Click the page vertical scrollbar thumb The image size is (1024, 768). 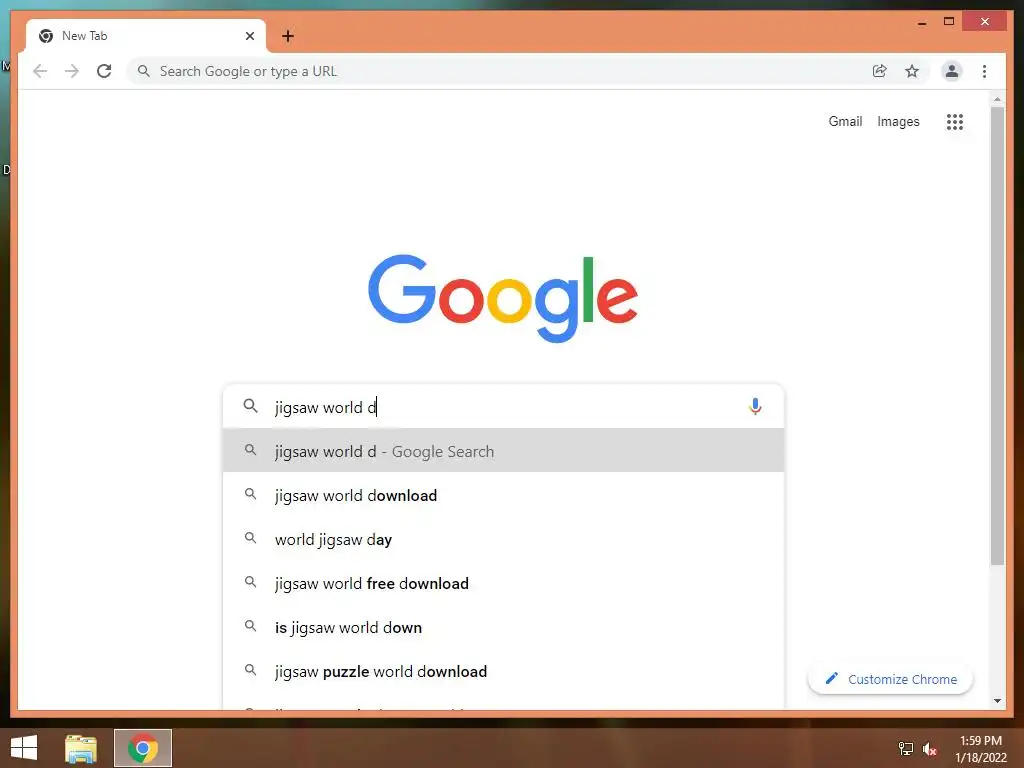(x=997, y=336)
